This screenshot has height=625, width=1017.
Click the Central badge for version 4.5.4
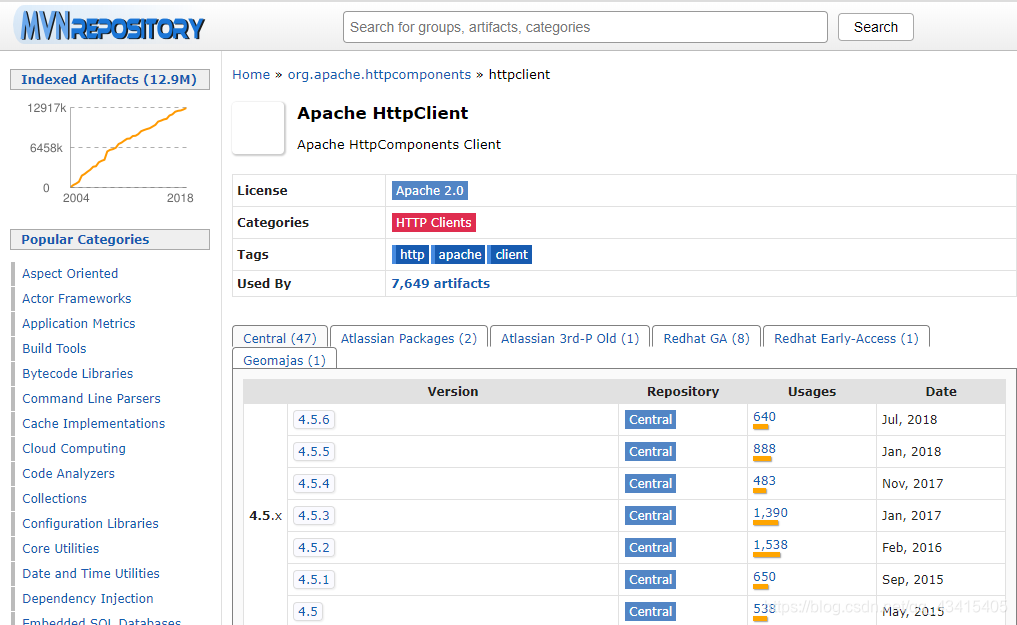[x=651, y=483]
